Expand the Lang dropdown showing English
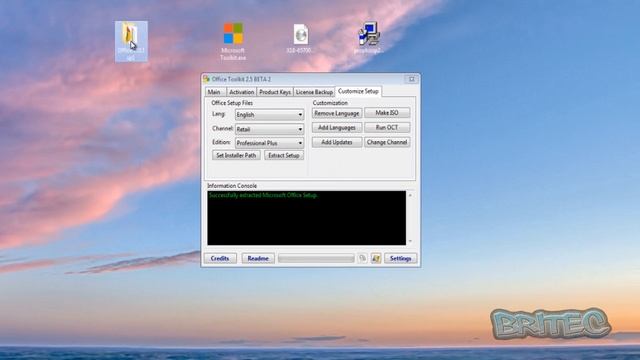The height and width of the screenshot is (360, 640). 269,115
